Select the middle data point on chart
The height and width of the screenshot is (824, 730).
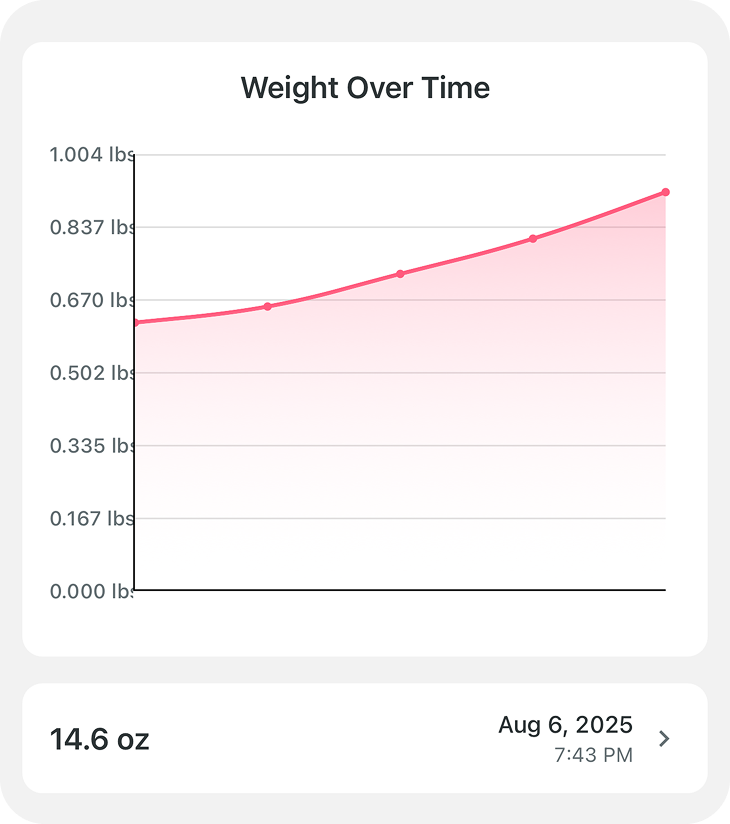tap(400, 273)
